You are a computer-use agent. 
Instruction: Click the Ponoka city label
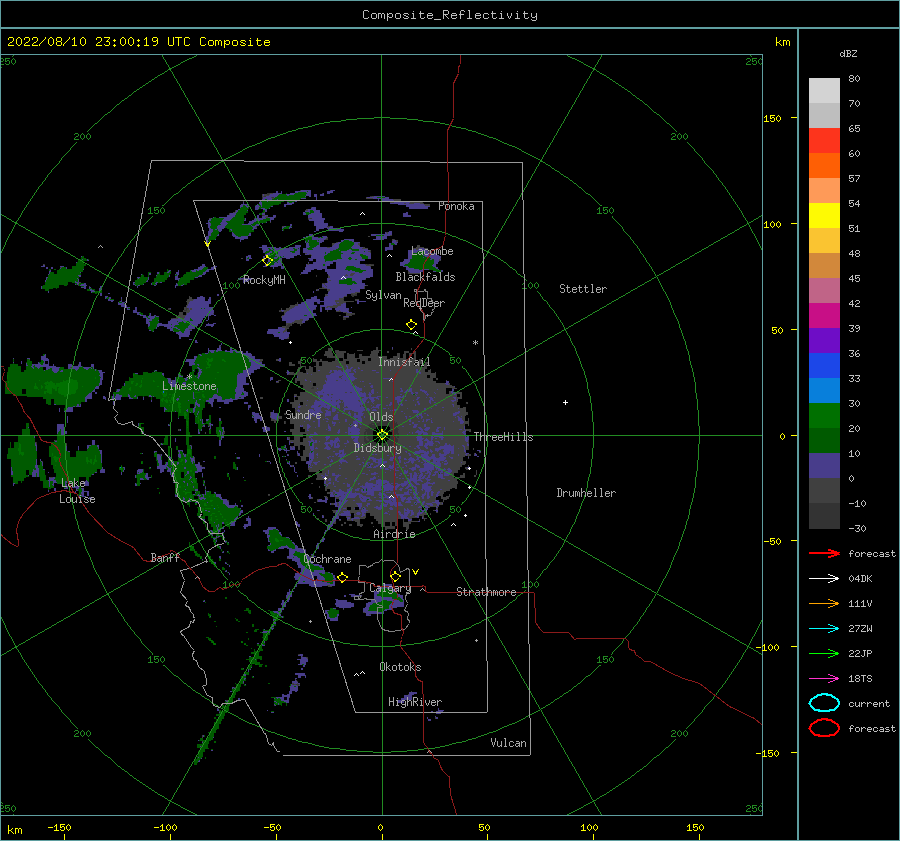456,206
